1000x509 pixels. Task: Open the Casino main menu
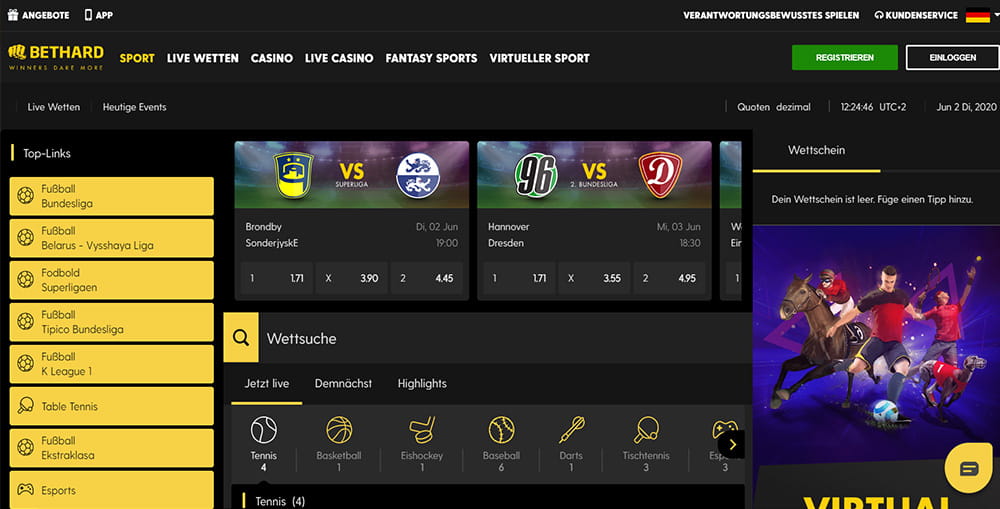tap(272, 58)
